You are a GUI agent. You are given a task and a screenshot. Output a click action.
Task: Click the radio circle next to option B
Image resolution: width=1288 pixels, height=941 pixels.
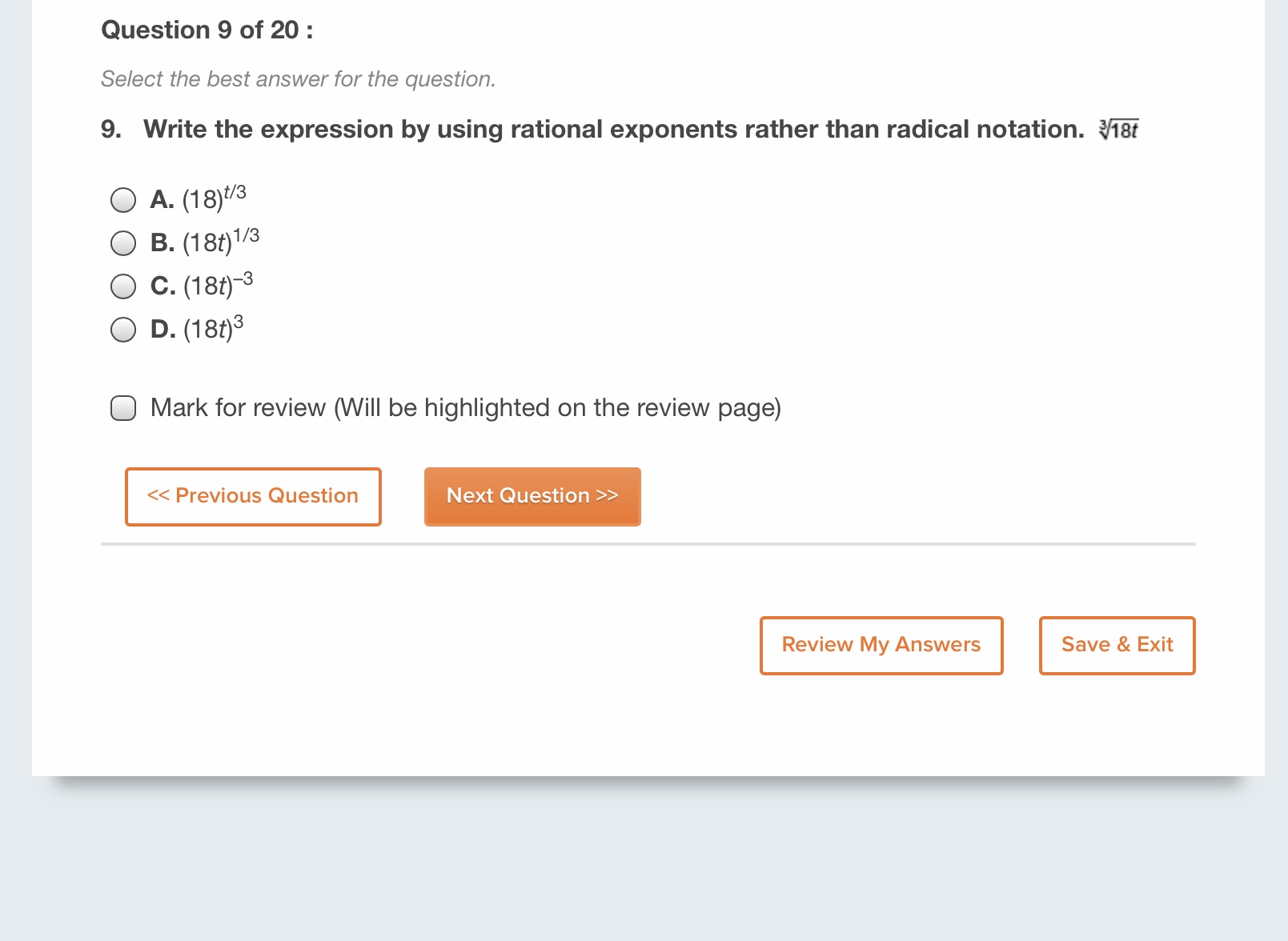point(124,243)
